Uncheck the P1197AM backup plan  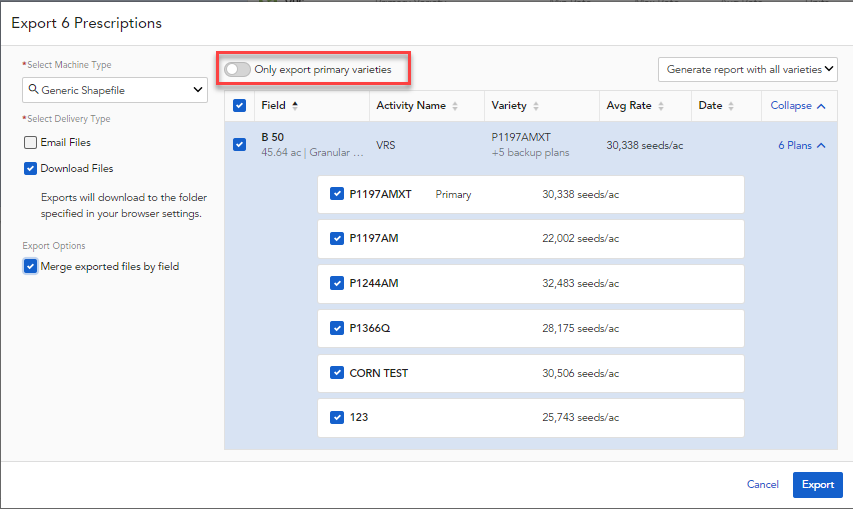[337, 238]
